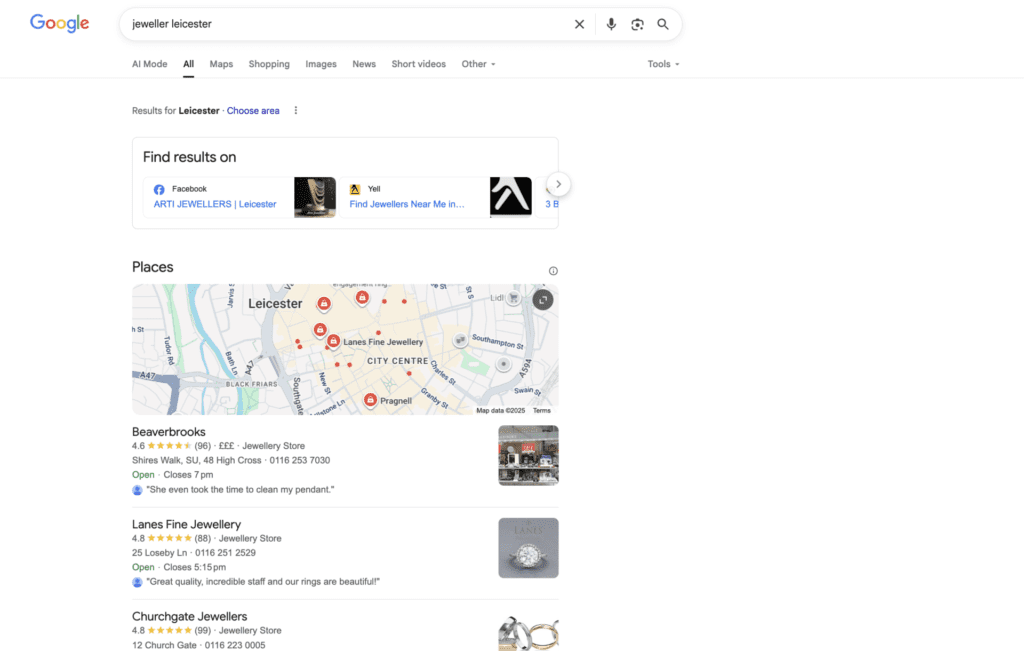The image size is (1024, 651).
Task: Click the Pragnell map pin
Action: 370,400
